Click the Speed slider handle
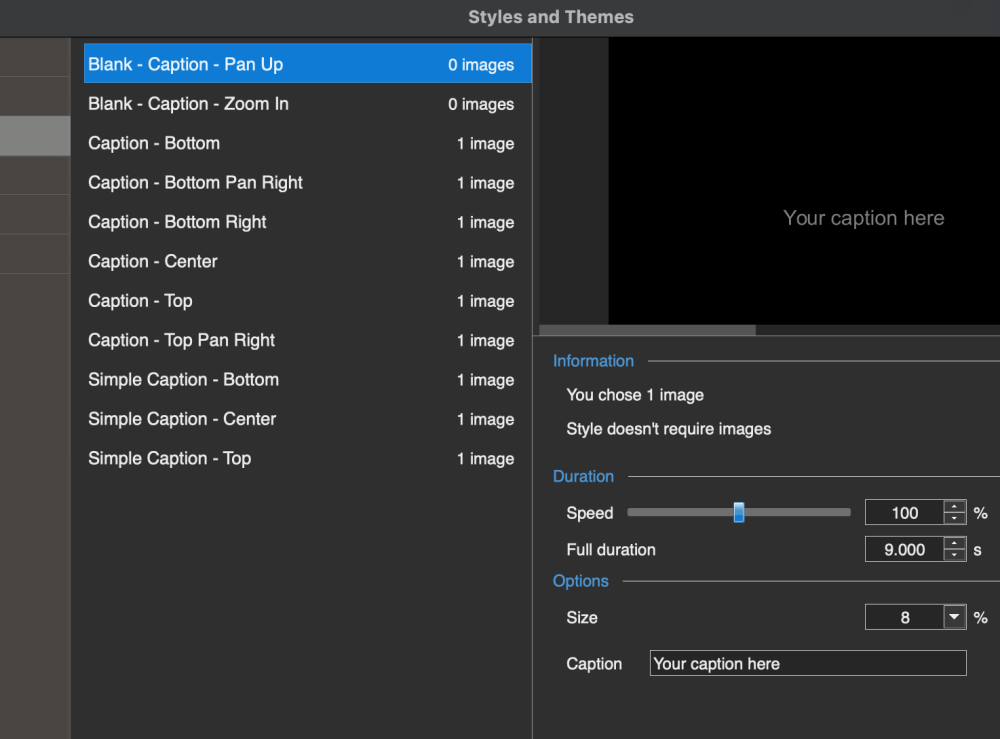The height and width of the screenshot is (739, 1000). (x=739, y=513)
